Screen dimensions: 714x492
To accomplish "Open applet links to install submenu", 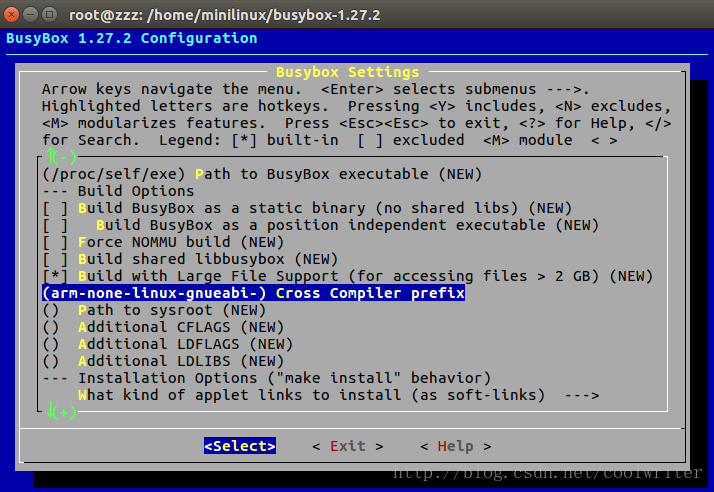I will [x=339, y=395].
